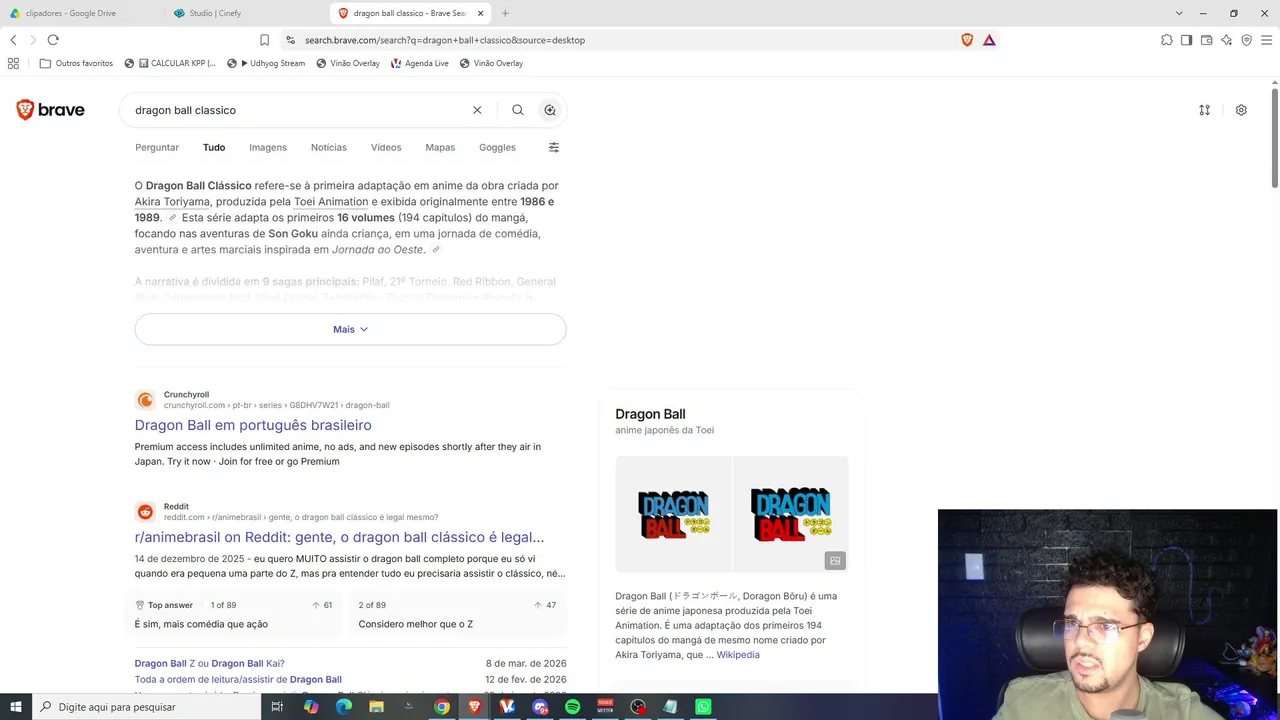
Task: Open the search filters sliders icon
Action: pyautogui.click(x=554, y=147)
